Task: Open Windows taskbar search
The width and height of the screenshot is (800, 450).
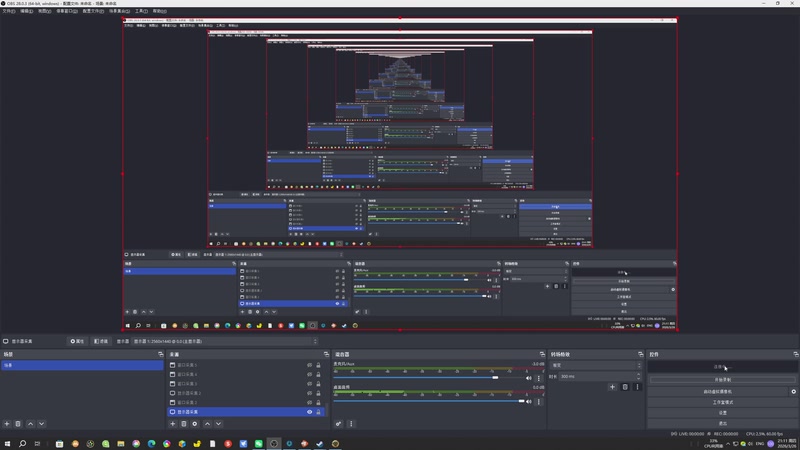Action: (x=22, y=444)
